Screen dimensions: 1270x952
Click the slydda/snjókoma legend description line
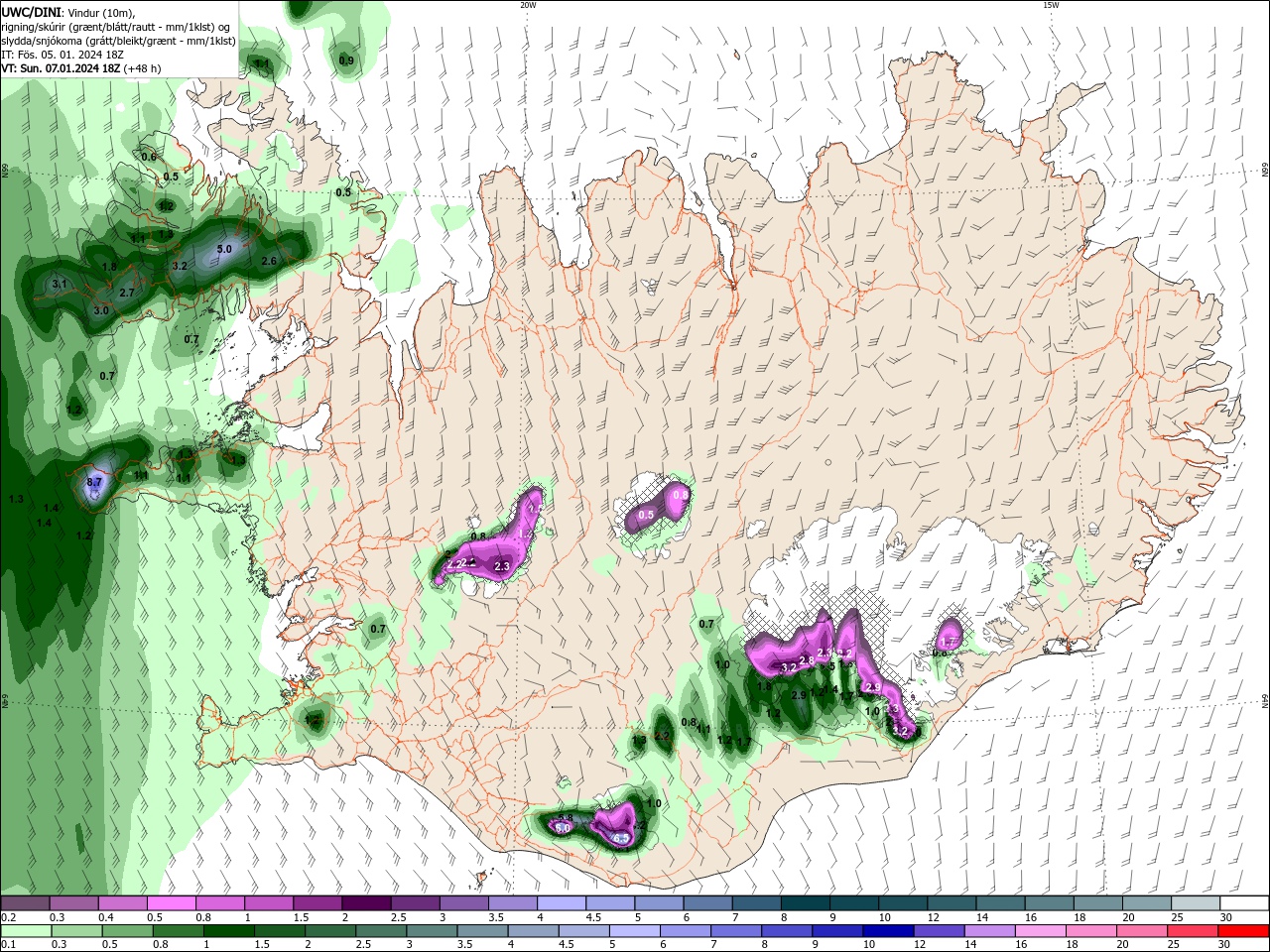(118, 41)
